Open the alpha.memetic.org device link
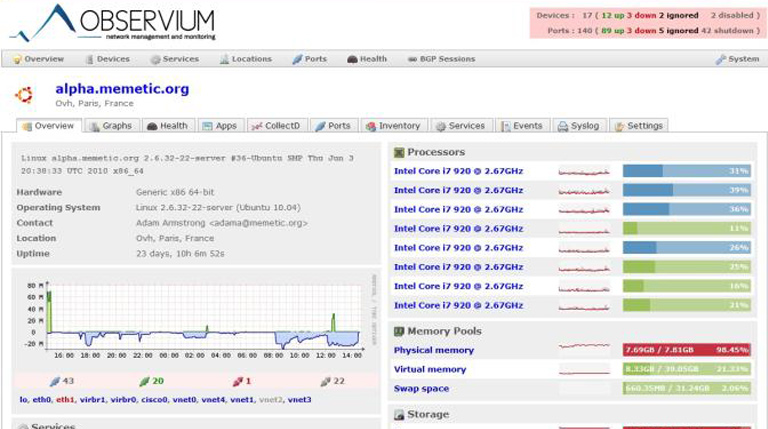 click(x=122, y=89)
